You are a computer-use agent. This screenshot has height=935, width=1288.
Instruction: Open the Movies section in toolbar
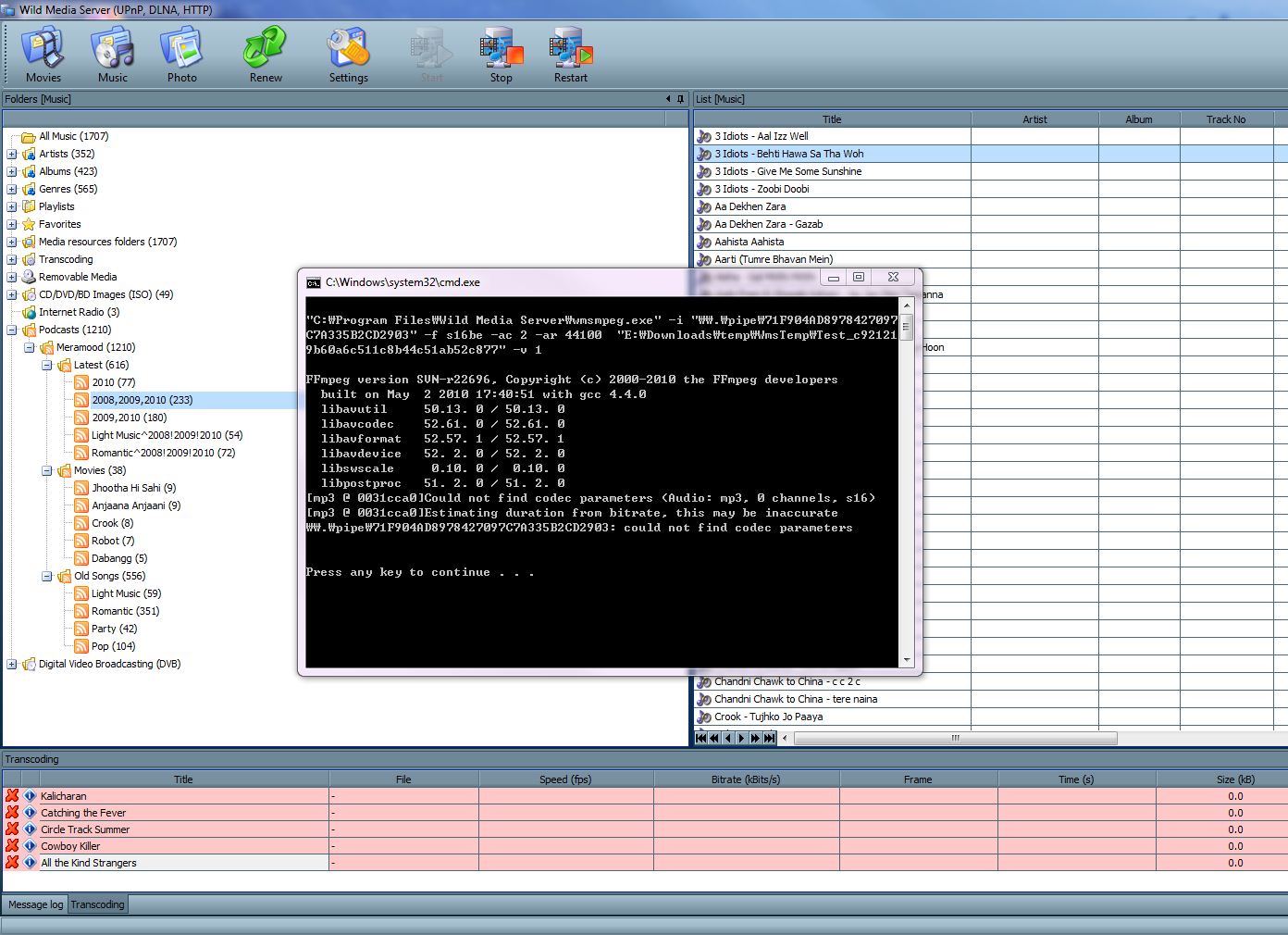point(43,56)
